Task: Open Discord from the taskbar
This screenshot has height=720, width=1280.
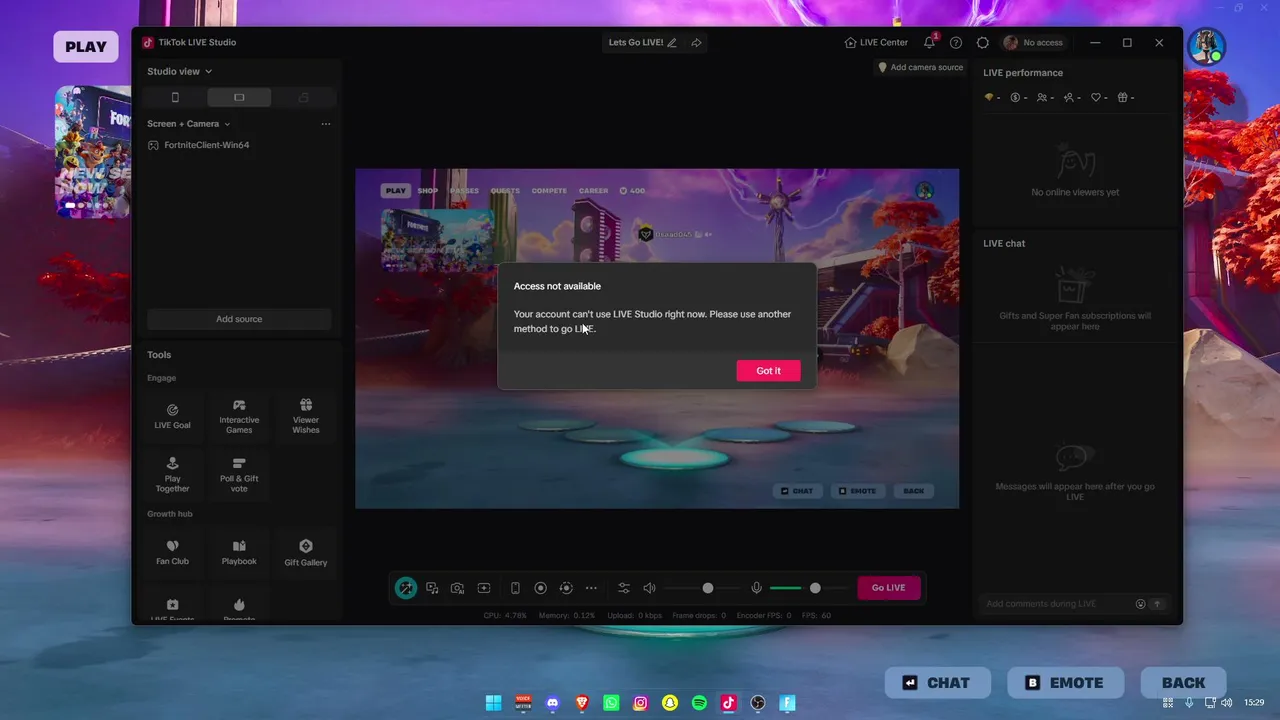Action: click(552, 703)
